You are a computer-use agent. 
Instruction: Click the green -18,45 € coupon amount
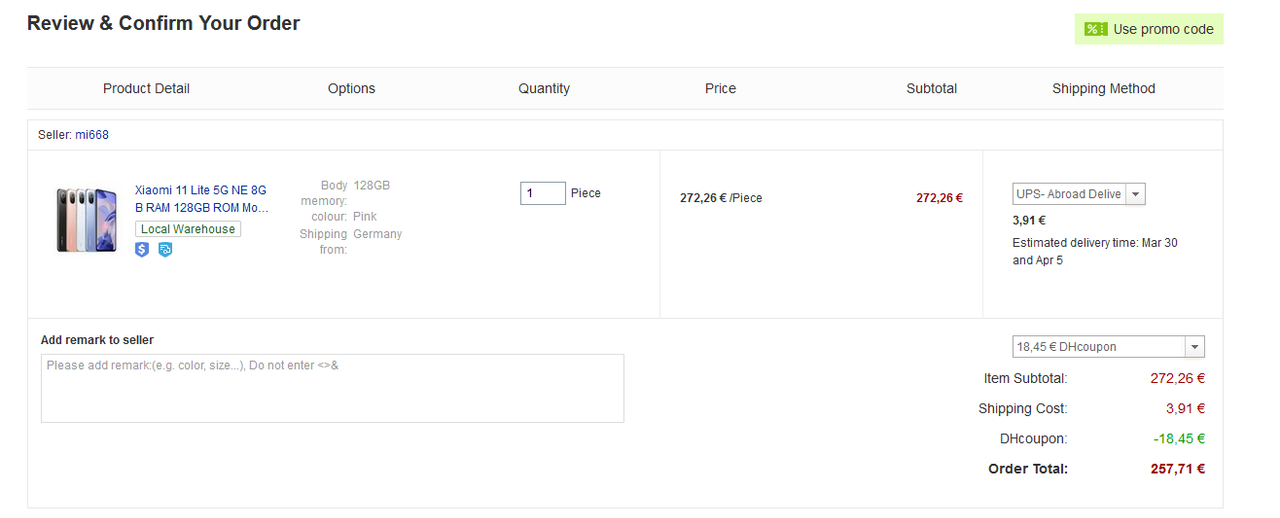[1179, 439]
